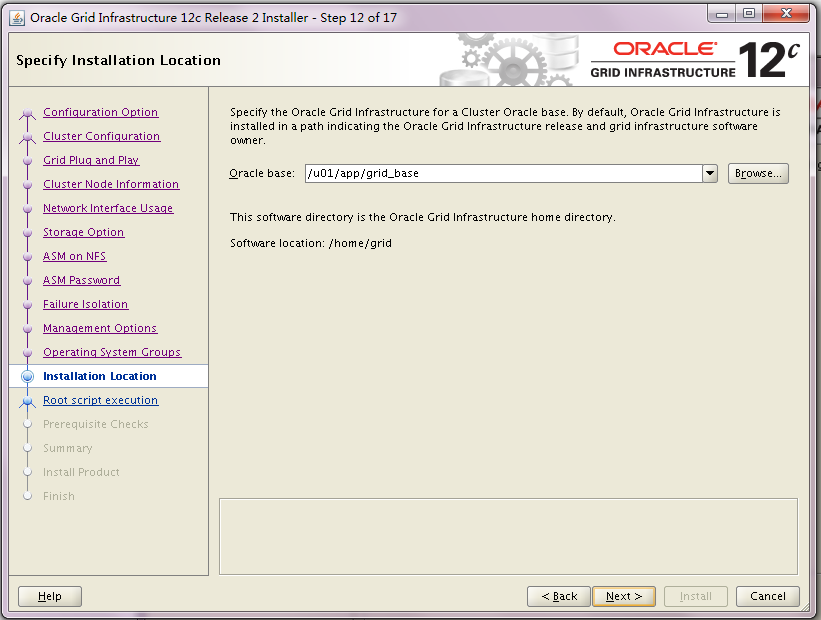The image size is (821, 620).
Task: Click Next to continue installation
Action: pyautogui.click(x=624, y=596)
